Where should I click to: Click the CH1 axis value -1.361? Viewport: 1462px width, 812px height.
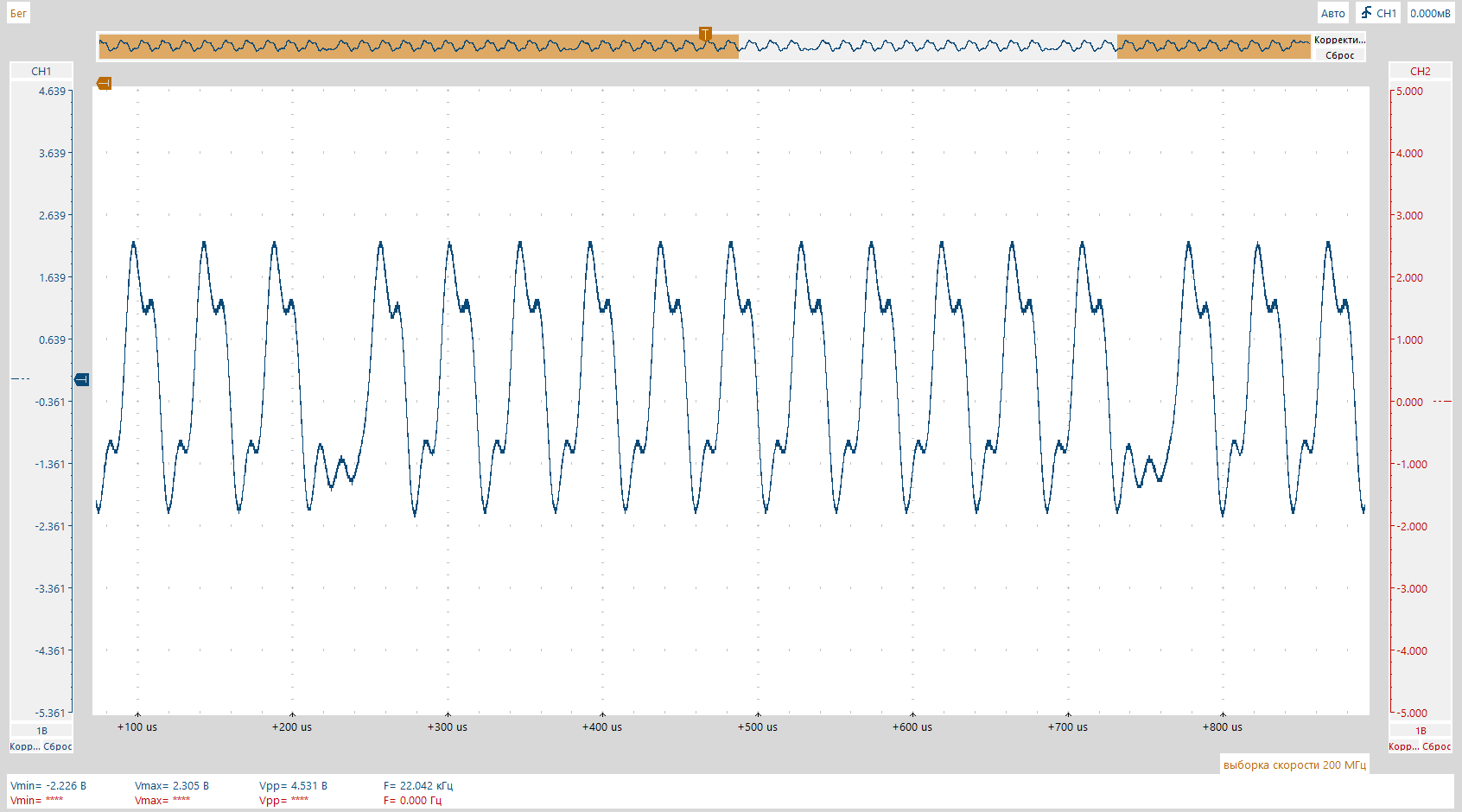click(50, 464)
